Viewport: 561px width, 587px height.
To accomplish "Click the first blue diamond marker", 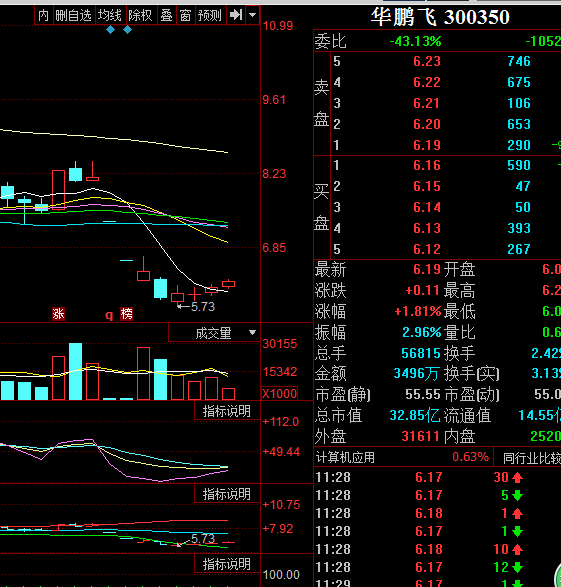I will [x=110, y=30].
